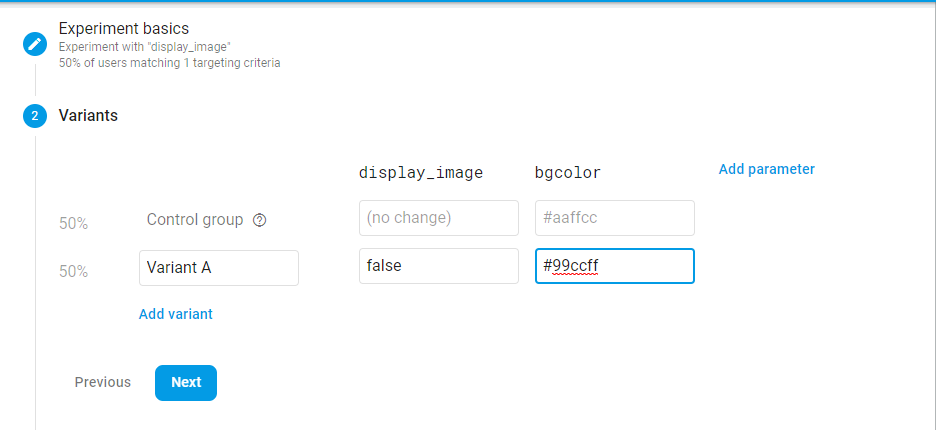The image size is (936, 430).
Task: Go to the next step with Next button
Action: pyautogui.click(x=186, y=383)
